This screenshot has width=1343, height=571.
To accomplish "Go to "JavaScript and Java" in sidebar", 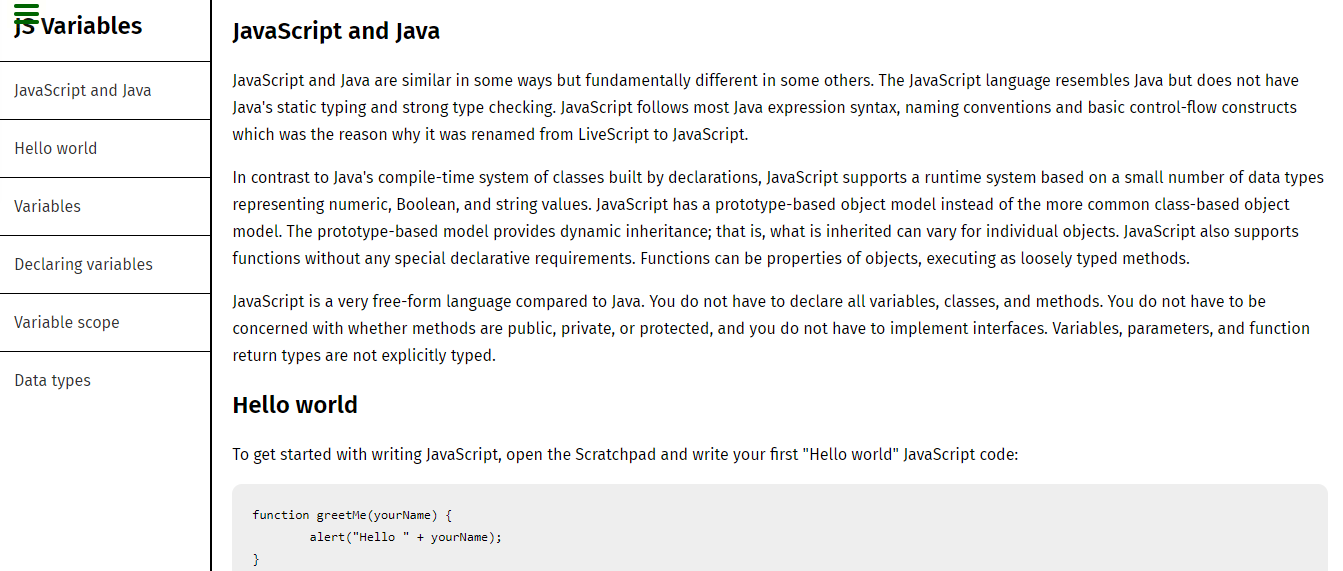I will 83,91.
